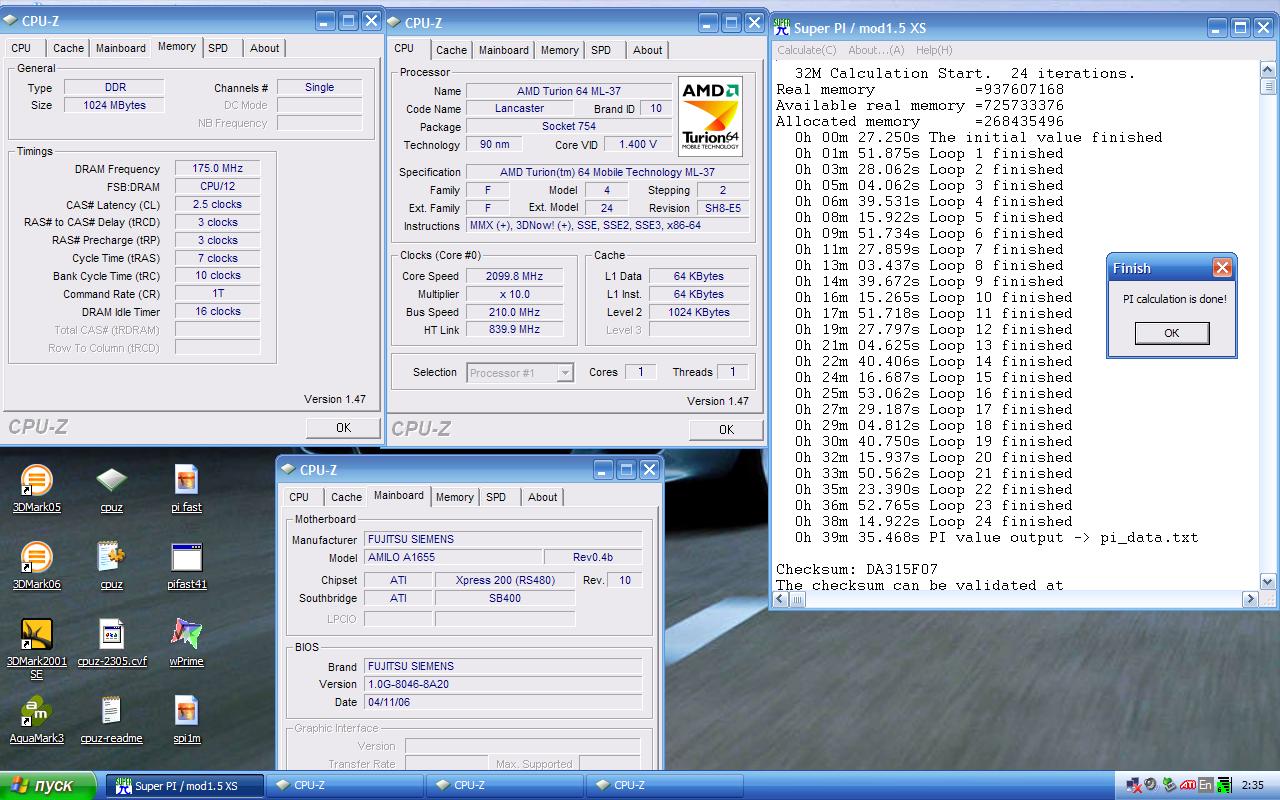This screenshot has width=1280, height=800.
Task: Select Cache tab in Mainboard CPU-Z window
Action: [x=346, y=497]
